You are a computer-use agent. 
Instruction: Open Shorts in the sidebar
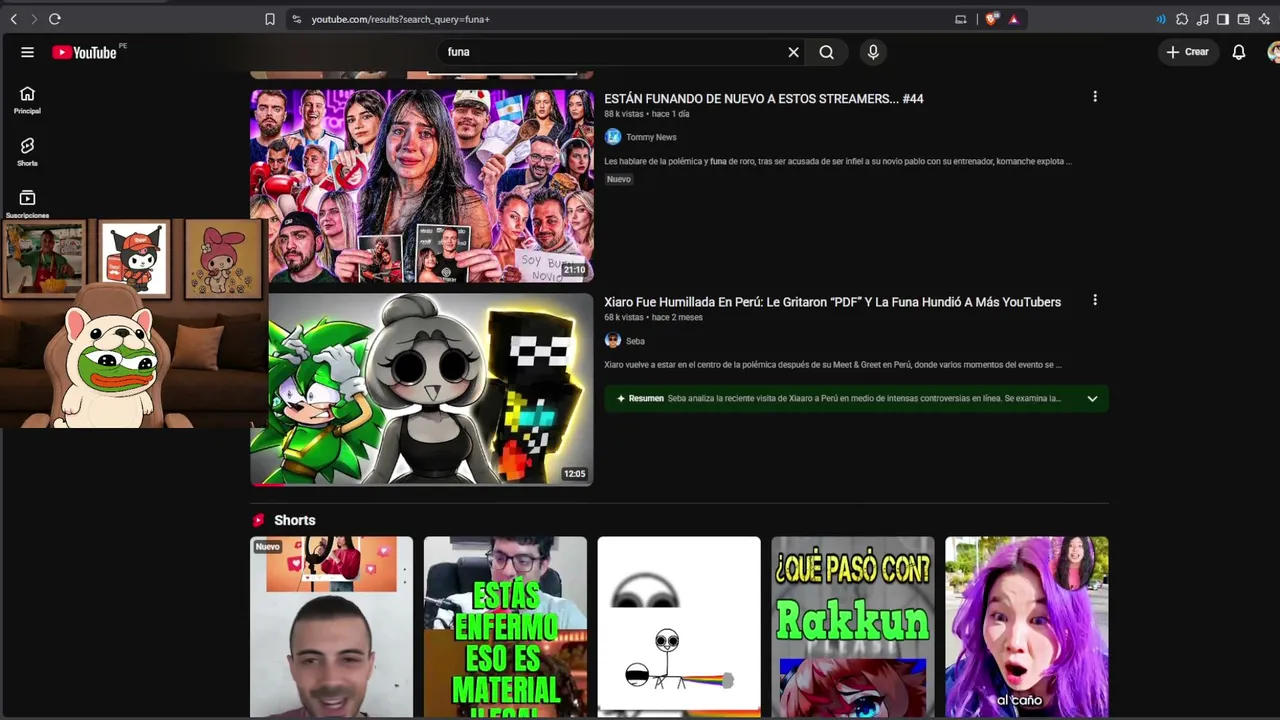pyautogui.click(x=27, y=152)
